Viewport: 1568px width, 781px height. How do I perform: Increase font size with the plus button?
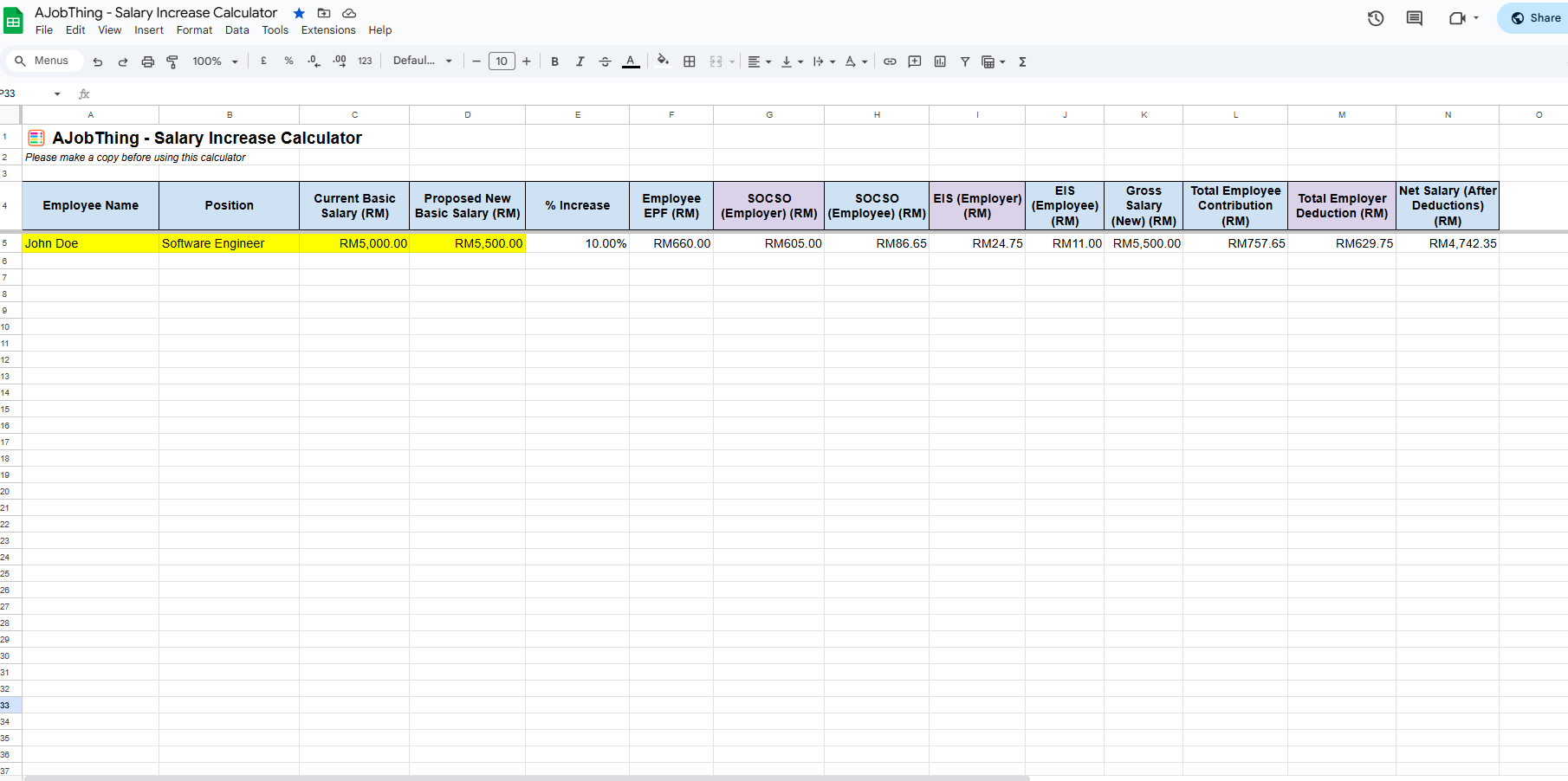527,61
